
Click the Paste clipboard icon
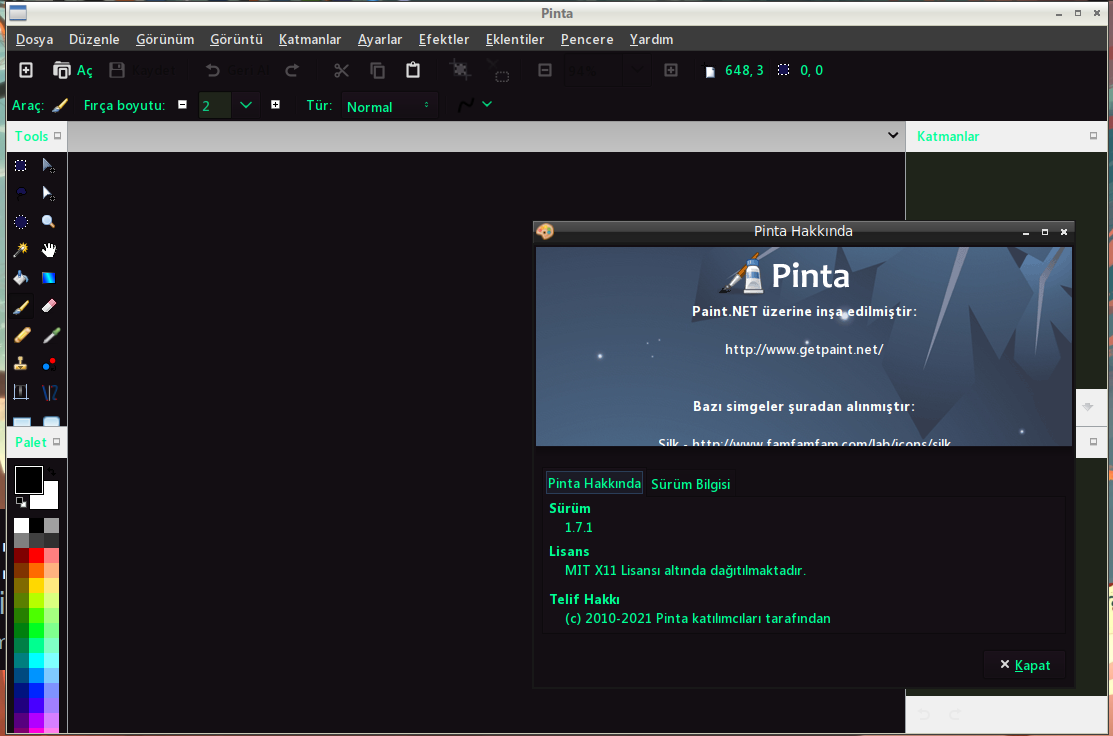(x=413, y=70)
